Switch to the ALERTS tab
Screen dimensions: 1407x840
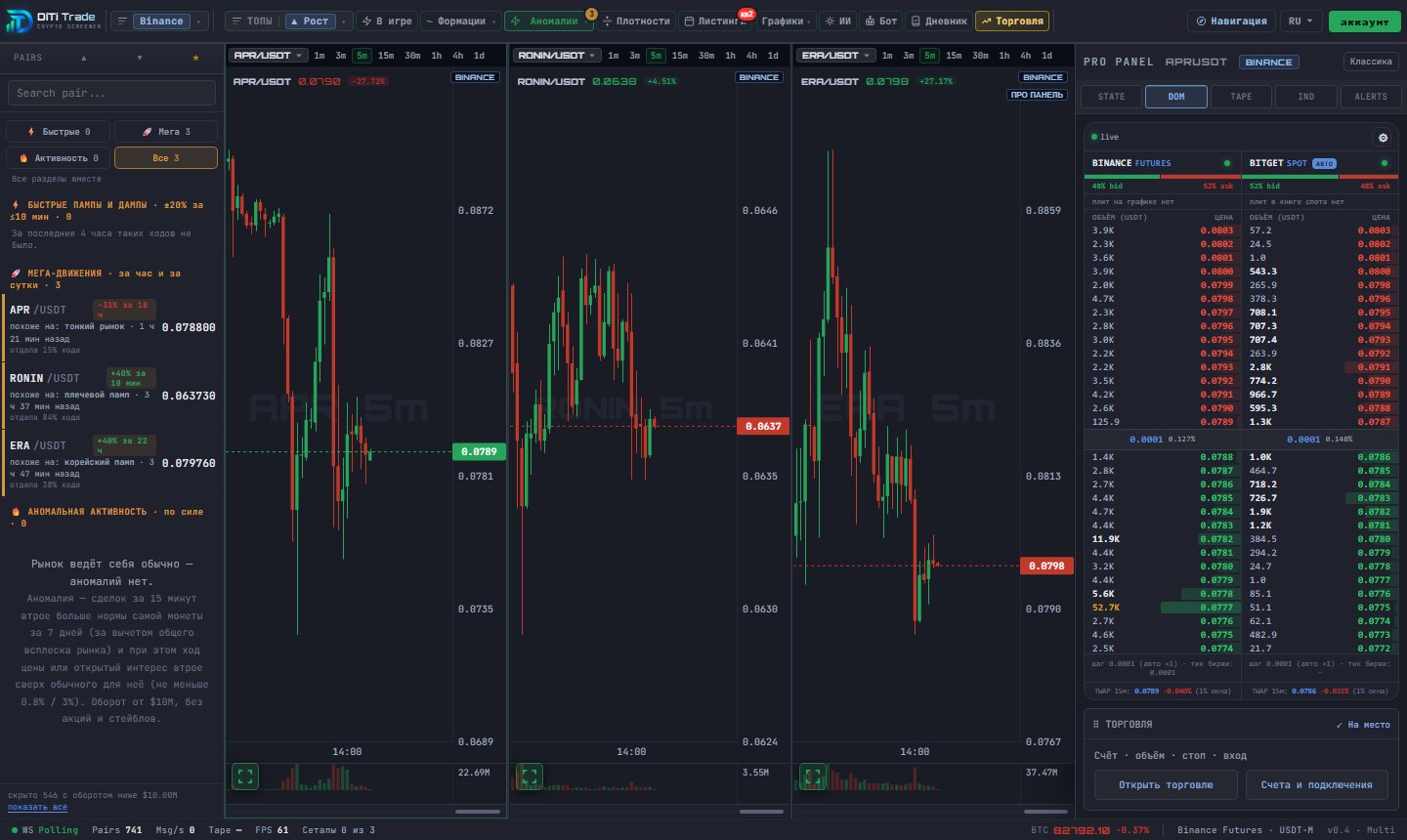click(x=1370, y=97)
